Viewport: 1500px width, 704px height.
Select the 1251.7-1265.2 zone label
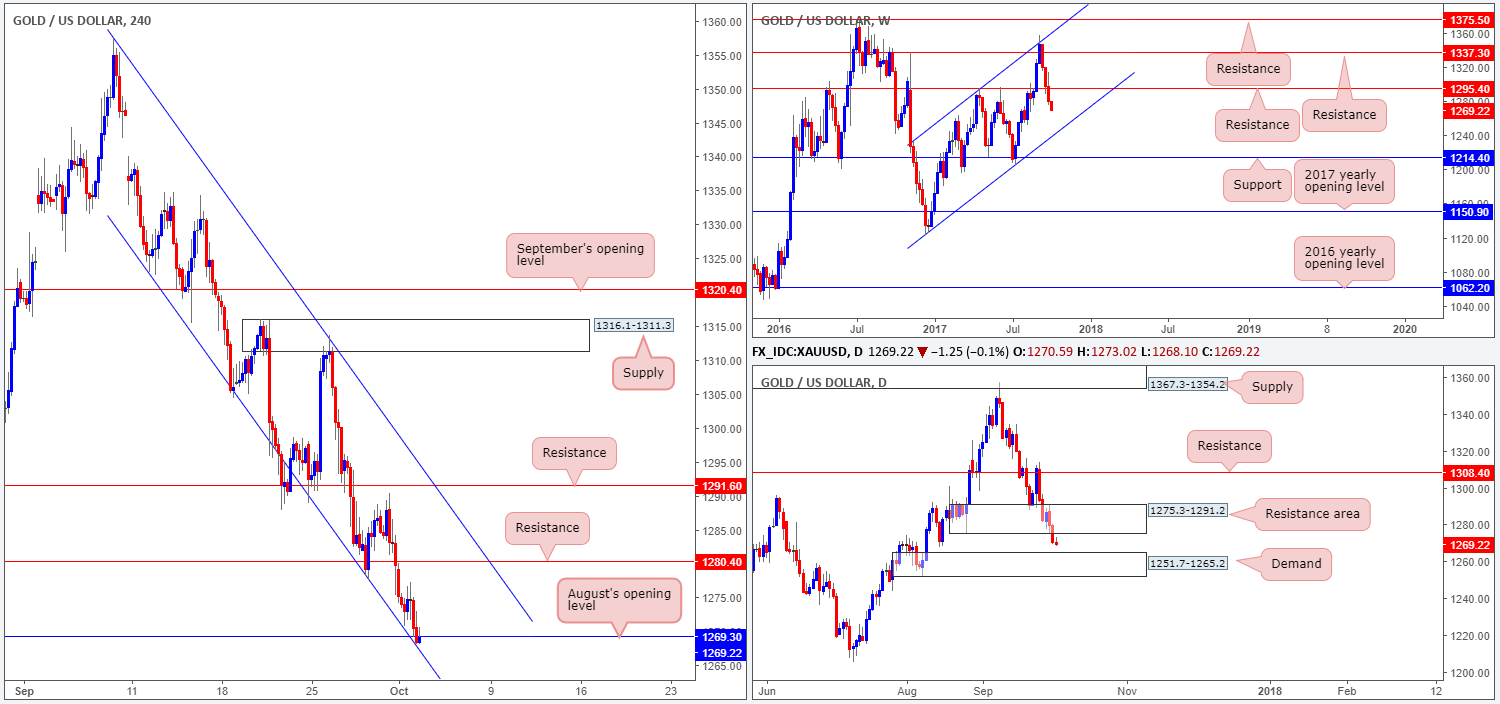click(x=1187, y=563)
